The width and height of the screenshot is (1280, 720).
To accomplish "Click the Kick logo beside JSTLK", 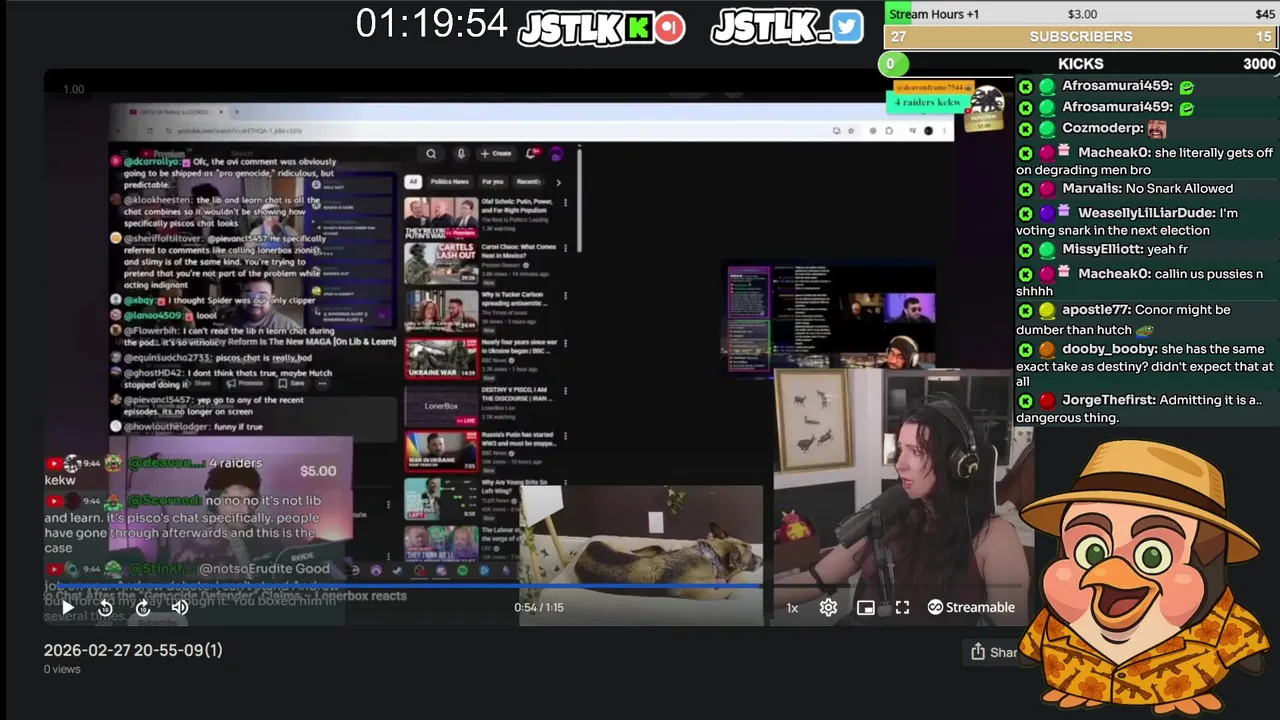I will 638,27.
